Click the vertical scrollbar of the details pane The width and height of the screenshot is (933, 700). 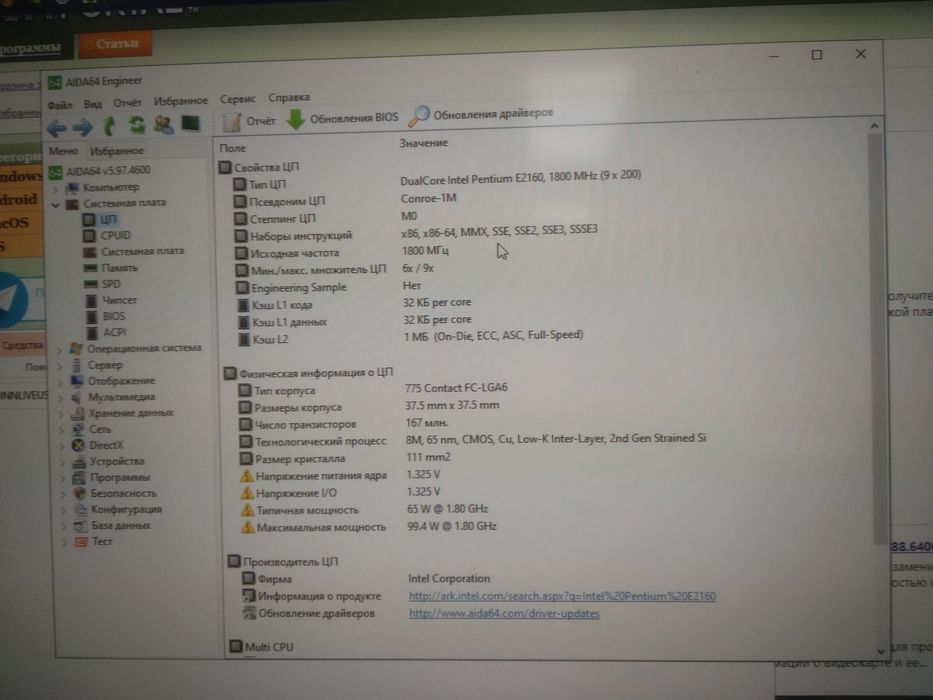point(876,339)
